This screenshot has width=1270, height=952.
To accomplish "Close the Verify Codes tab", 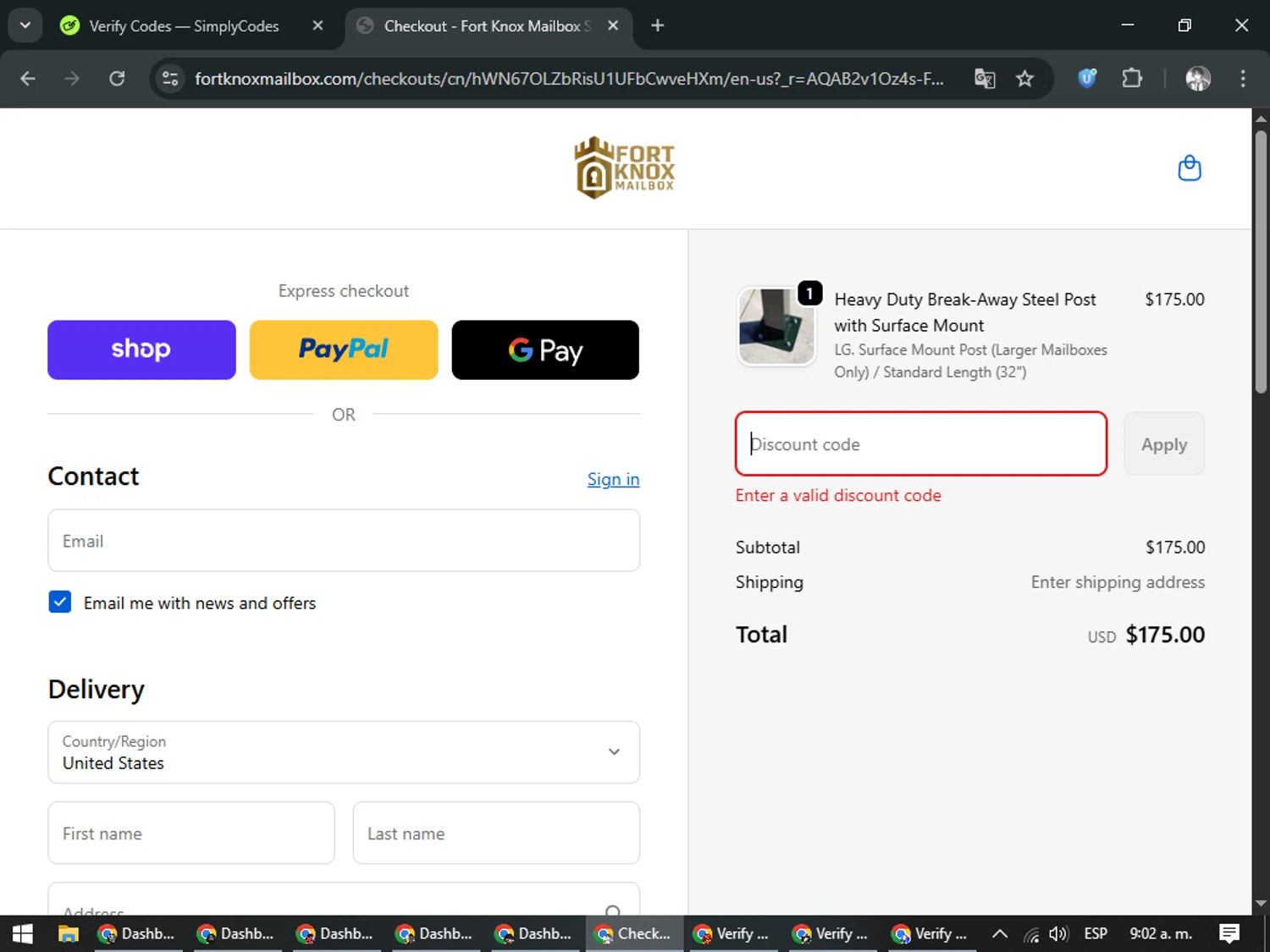I will [317, 25].
